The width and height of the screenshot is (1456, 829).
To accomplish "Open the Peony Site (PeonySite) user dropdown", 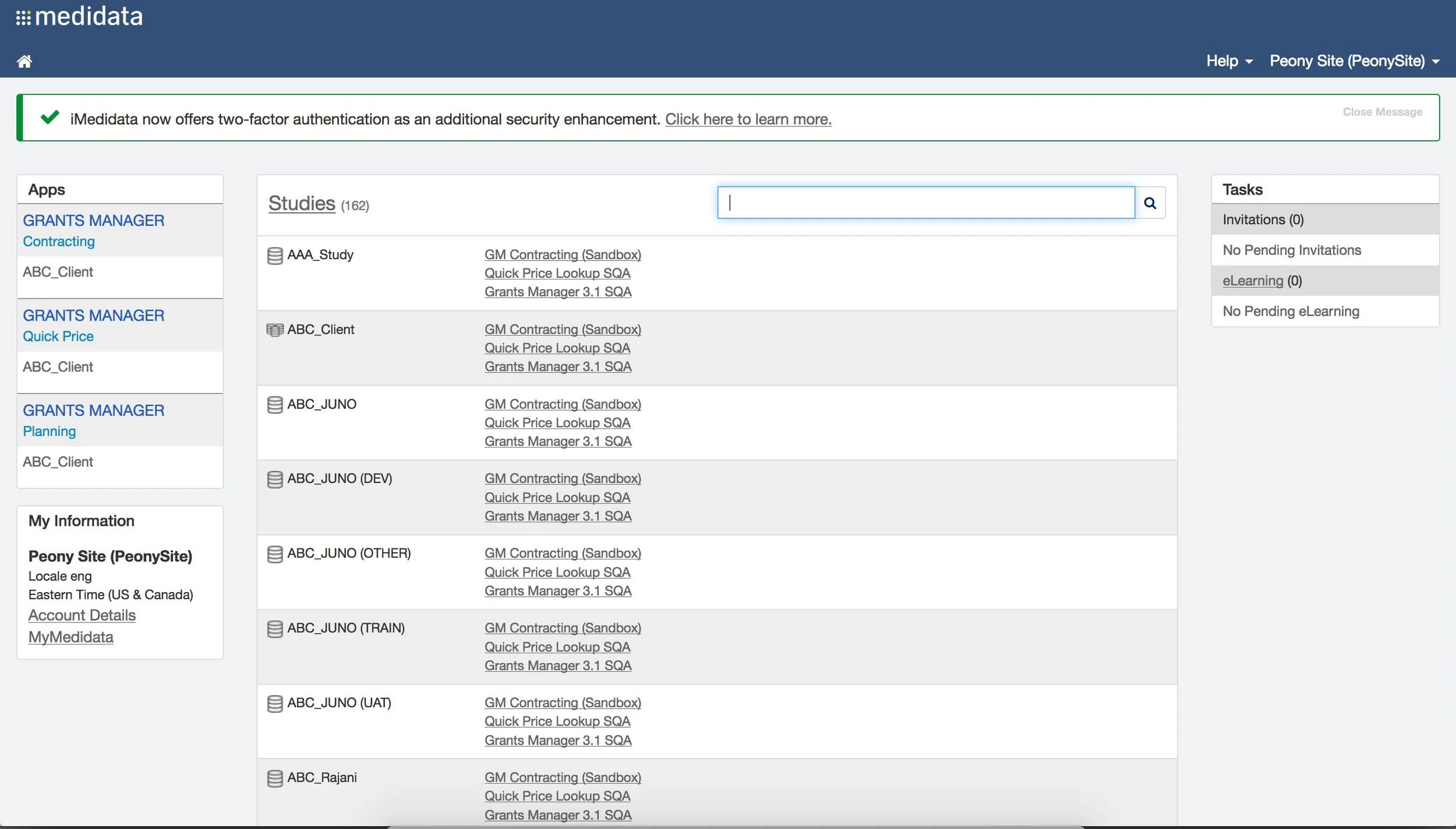I will pyautogui.click(x=1354, y=61).
